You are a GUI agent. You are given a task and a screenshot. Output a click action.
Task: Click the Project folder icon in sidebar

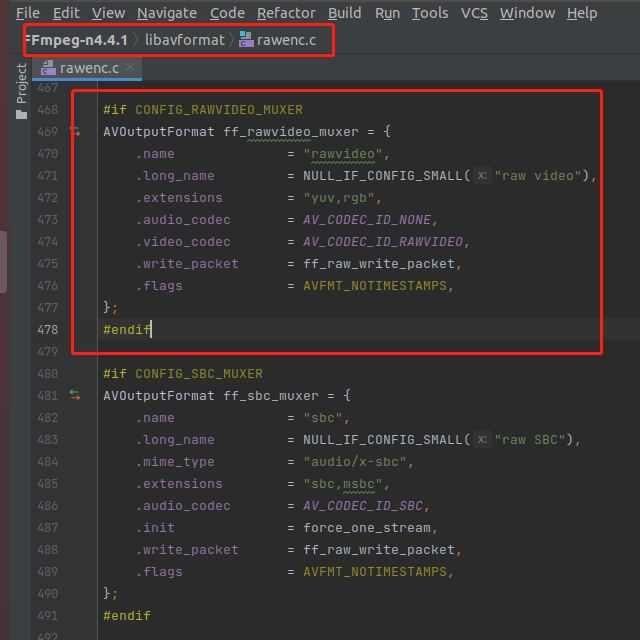(x=22, y=115)
